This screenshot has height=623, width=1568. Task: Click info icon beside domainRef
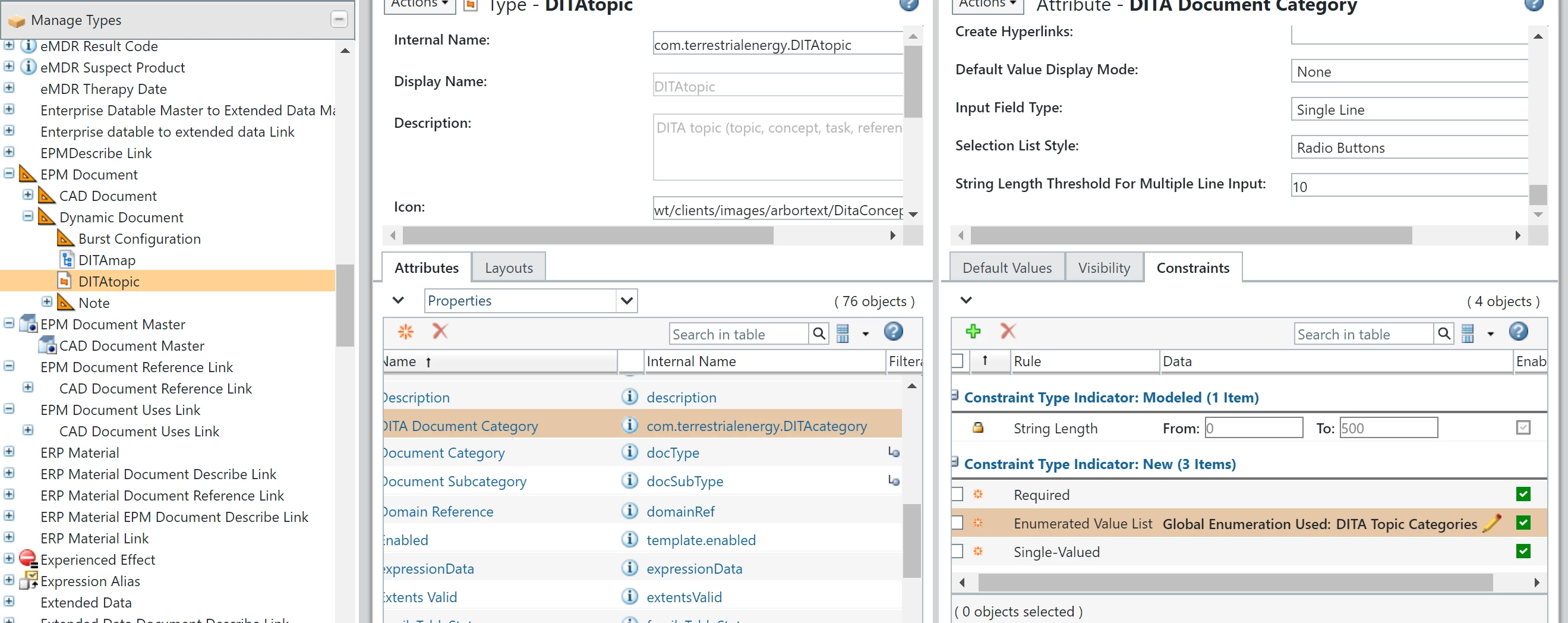tap(629, 510)
